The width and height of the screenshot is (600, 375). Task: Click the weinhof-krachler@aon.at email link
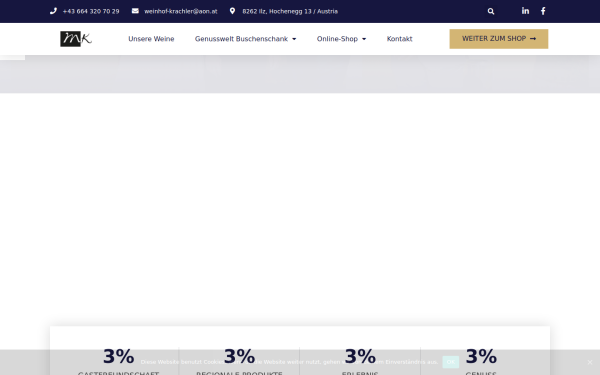(x=181, y=11)
